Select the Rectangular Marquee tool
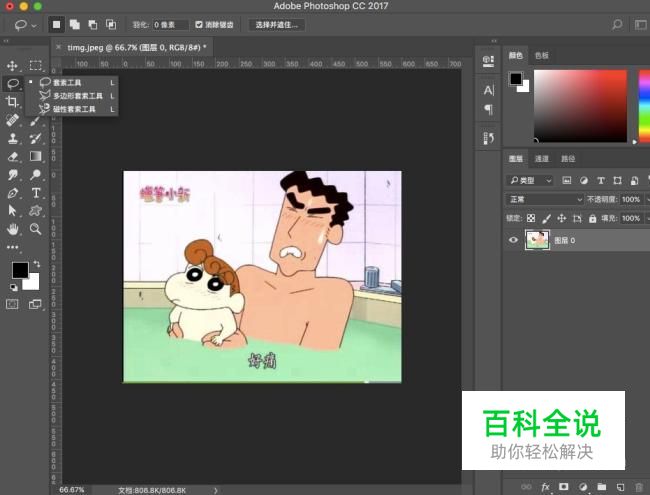Image resolution: width=650 pixels, height=495 pixels. tap(35, 66)
